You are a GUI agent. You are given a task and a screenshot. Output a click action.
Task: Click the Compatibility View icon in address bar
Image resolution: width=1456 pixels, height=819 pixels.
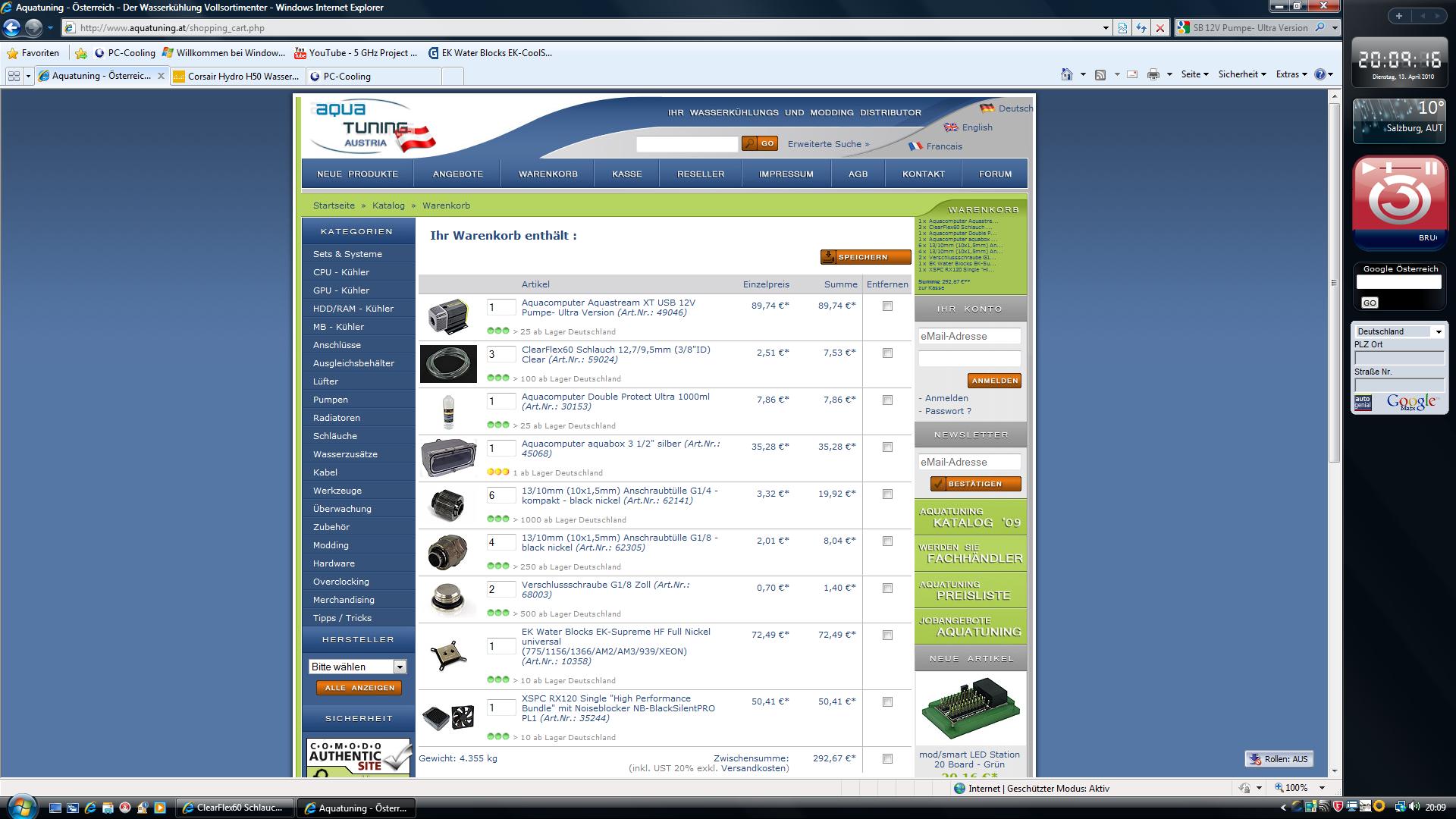coord(1123,28)
